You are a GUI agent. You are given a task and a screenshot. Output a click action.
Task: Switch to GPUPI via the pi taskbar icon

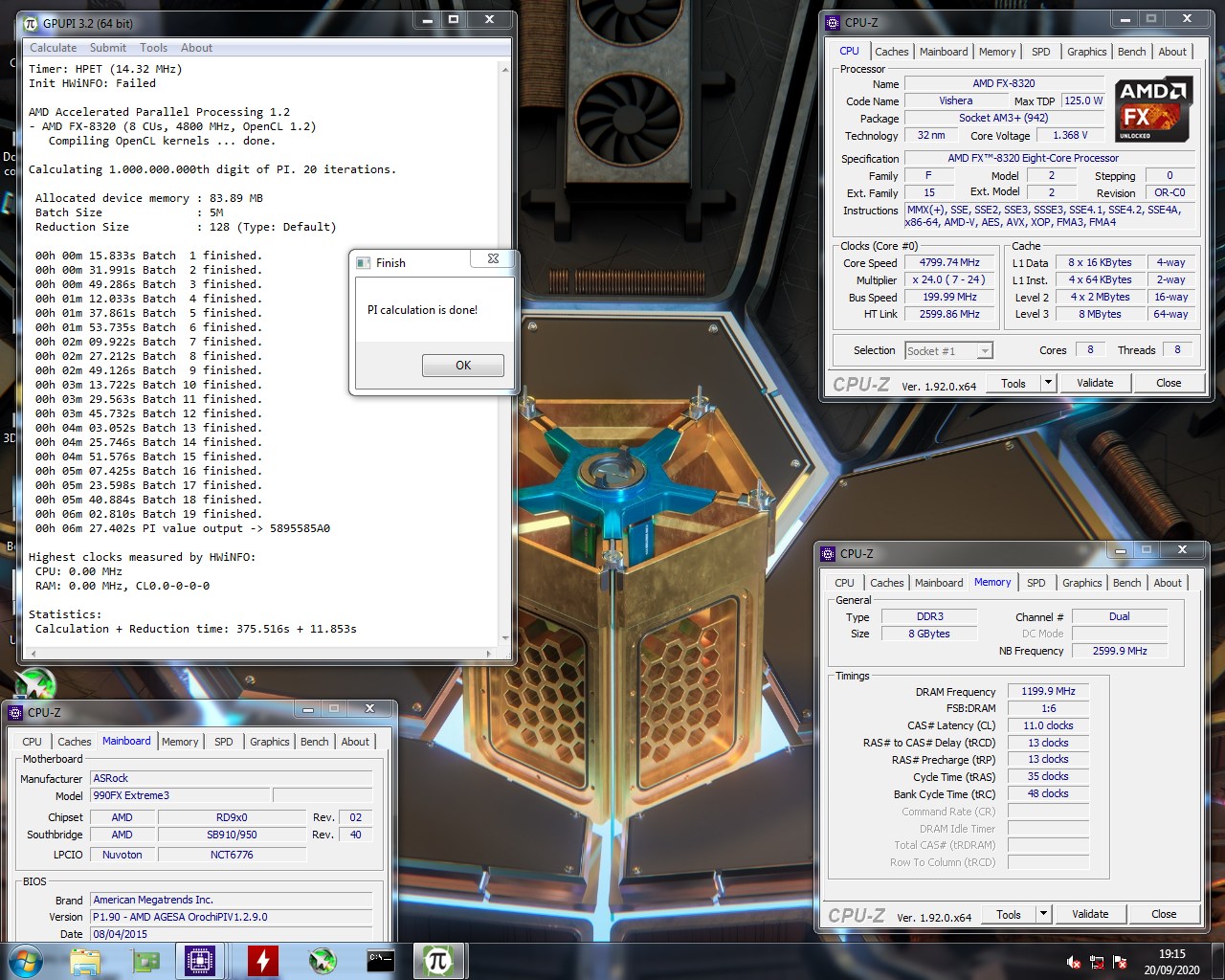pos(438,961)
